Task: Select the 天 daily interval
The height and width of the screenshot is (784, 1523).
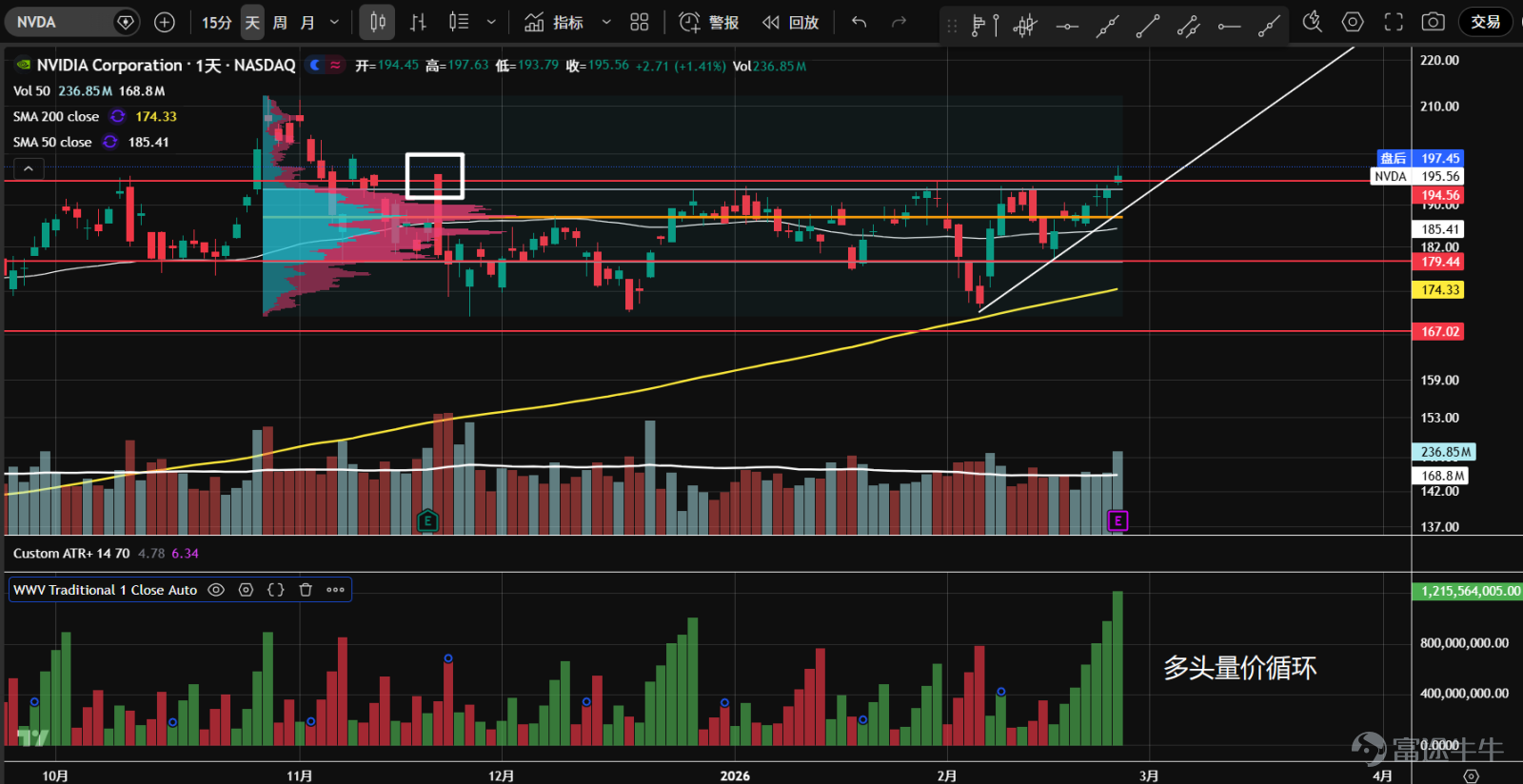Action: tap(252, 22)
